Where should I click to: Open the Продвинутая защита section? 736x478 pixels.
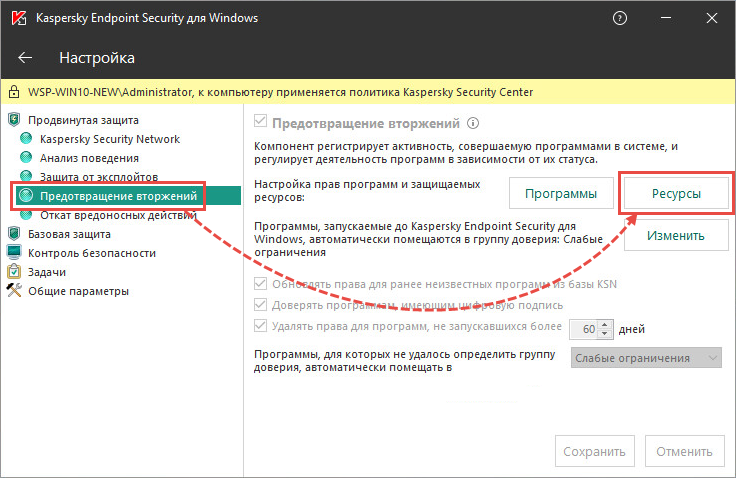click(x=83, y=120)
